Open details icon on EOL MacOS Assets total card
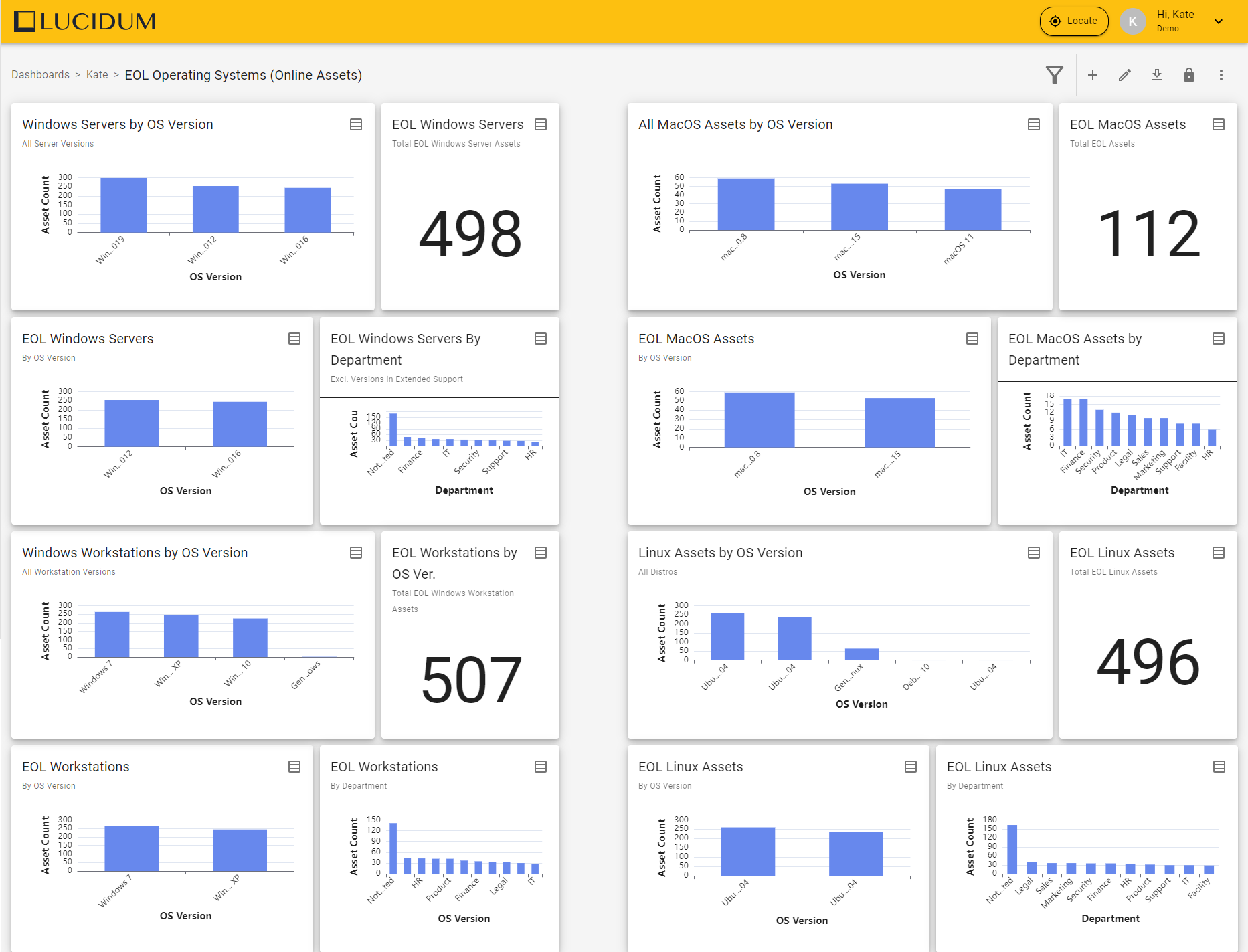The width and height of the screenshot is (1248, 952). (1219, 124)
